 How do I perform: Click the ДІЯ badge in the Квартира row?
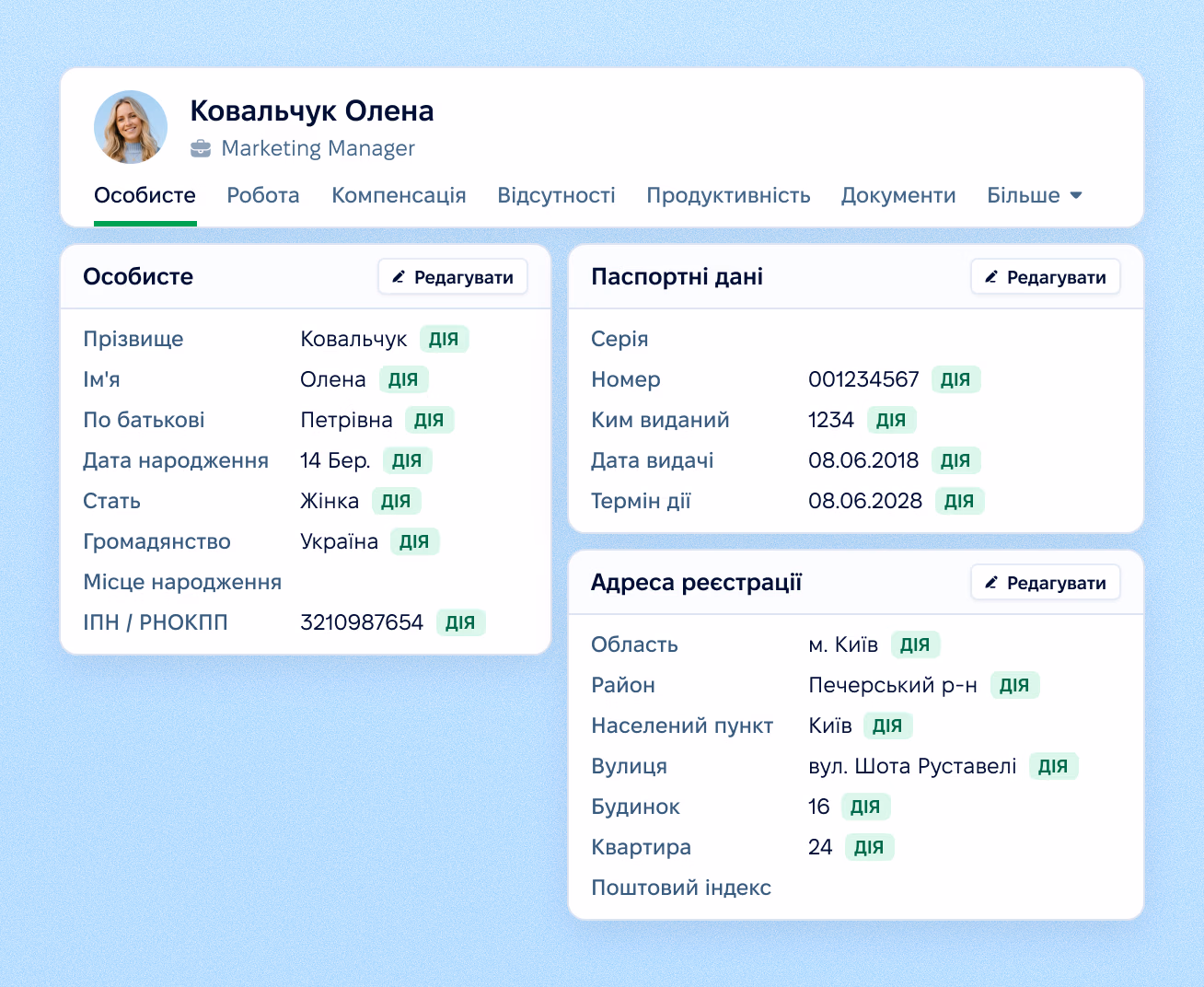(870, 847)
